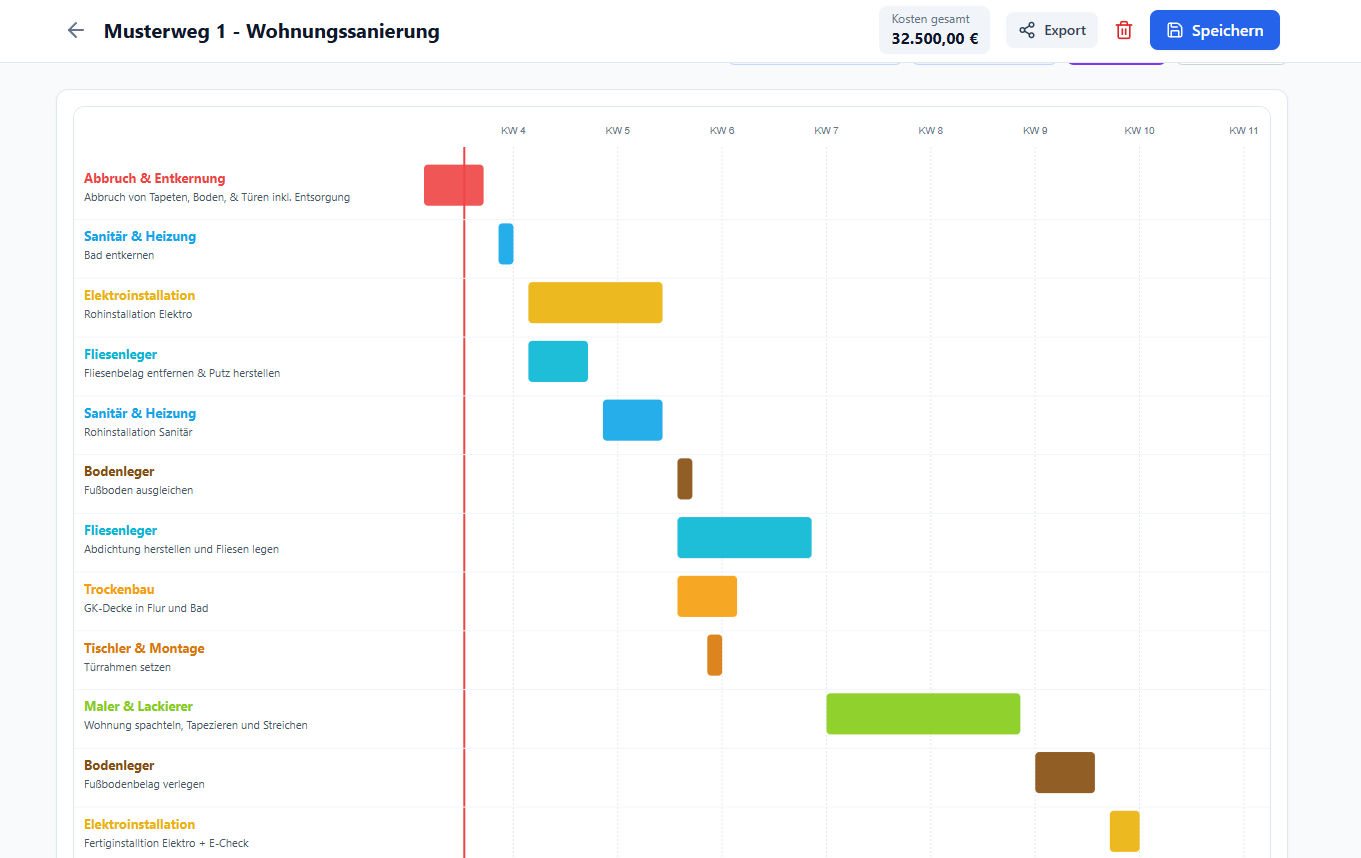Click the back arrow icon
The image size is (1361, 858).
click(x=75, y=30)
